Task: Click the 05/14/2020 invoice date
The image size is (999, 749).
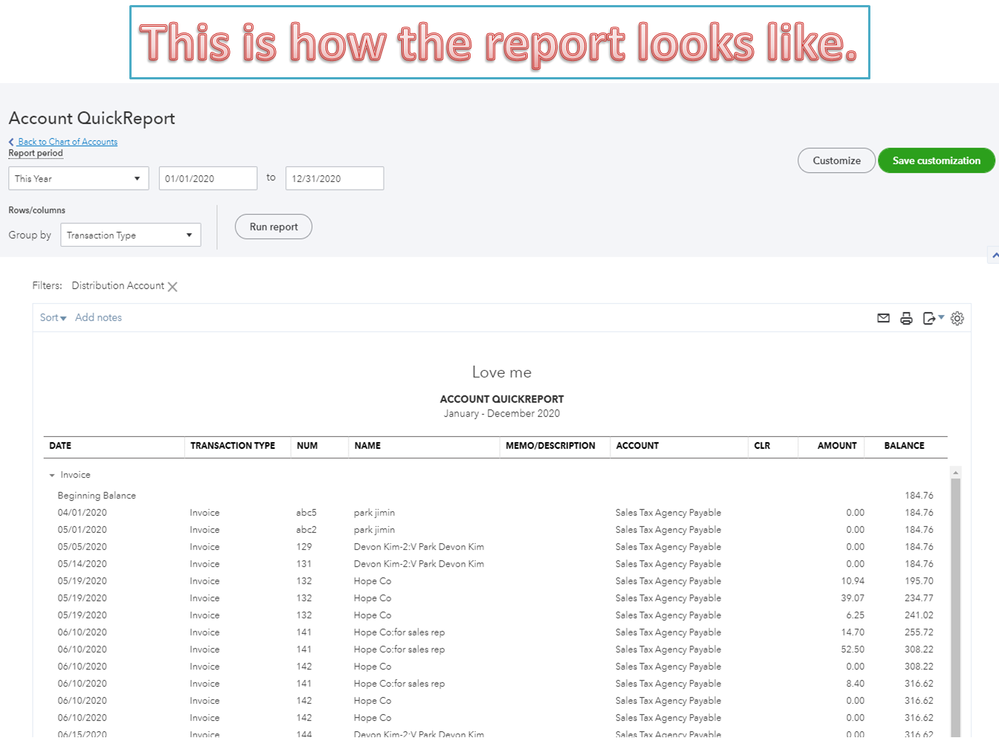Action: (82, 564)
